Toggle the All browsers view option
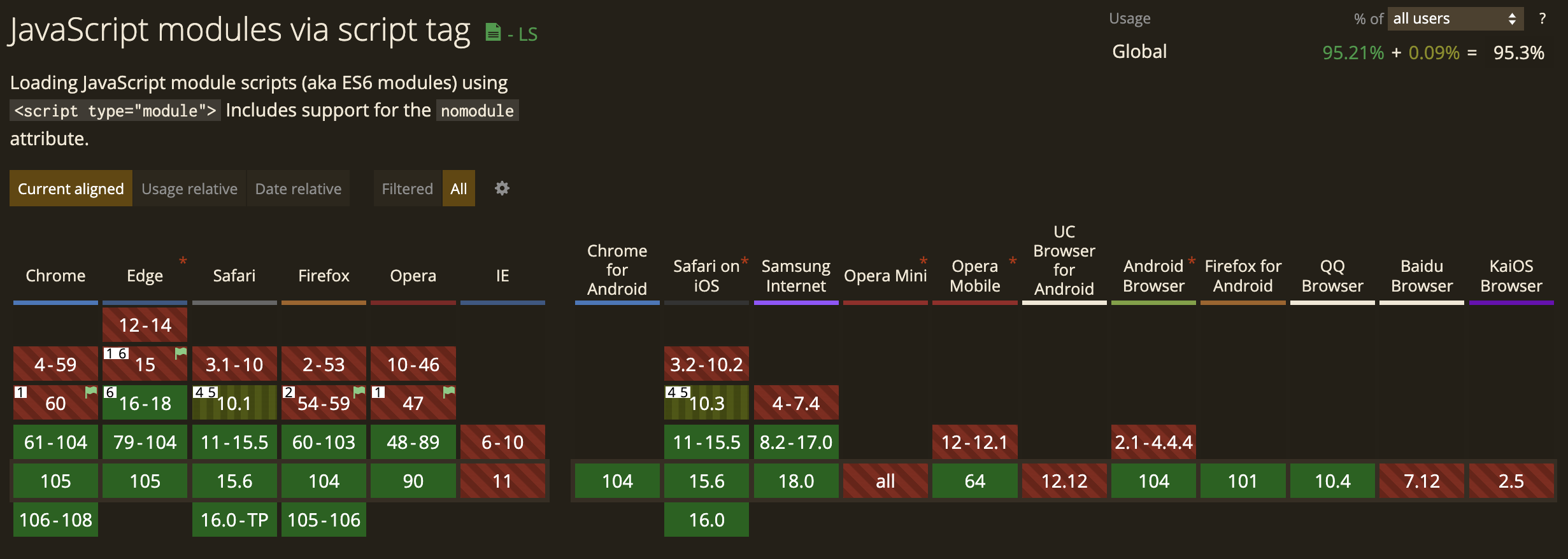 (459, 188)
